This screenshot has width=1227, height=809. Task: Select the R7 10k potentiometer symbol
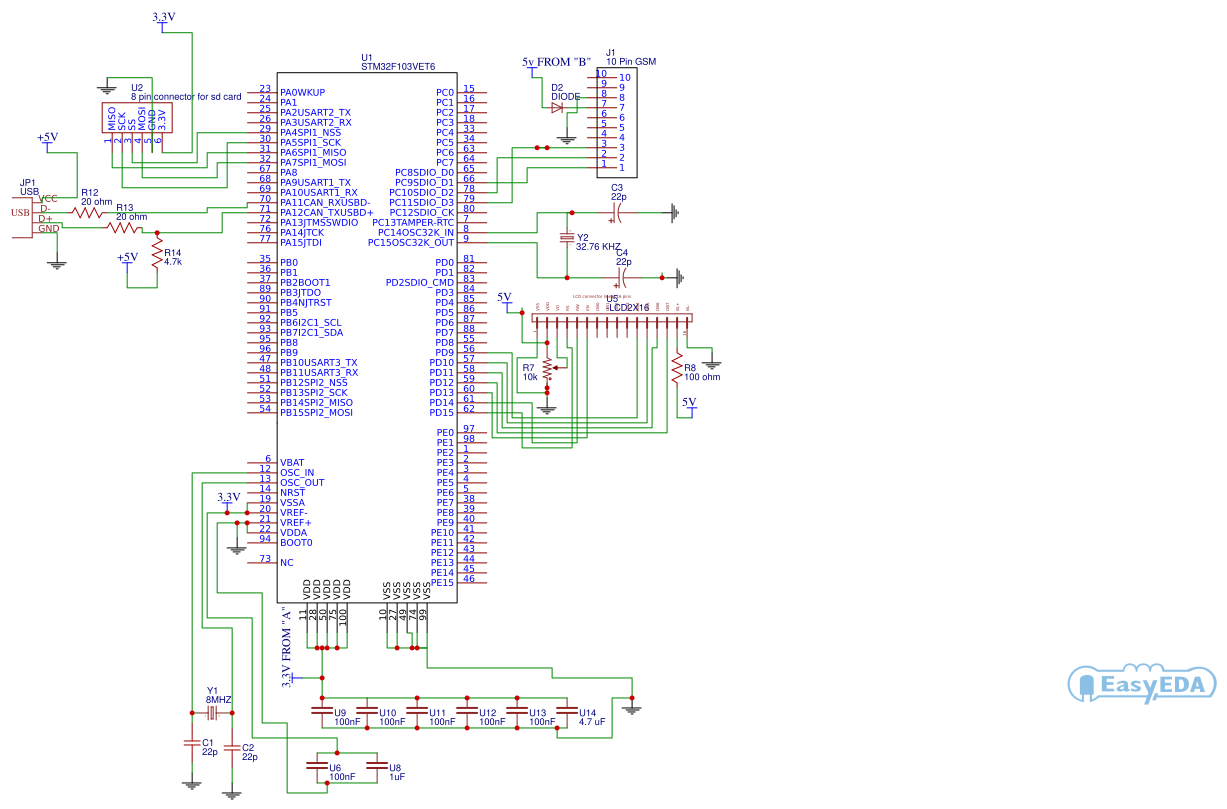pos(546,370)
